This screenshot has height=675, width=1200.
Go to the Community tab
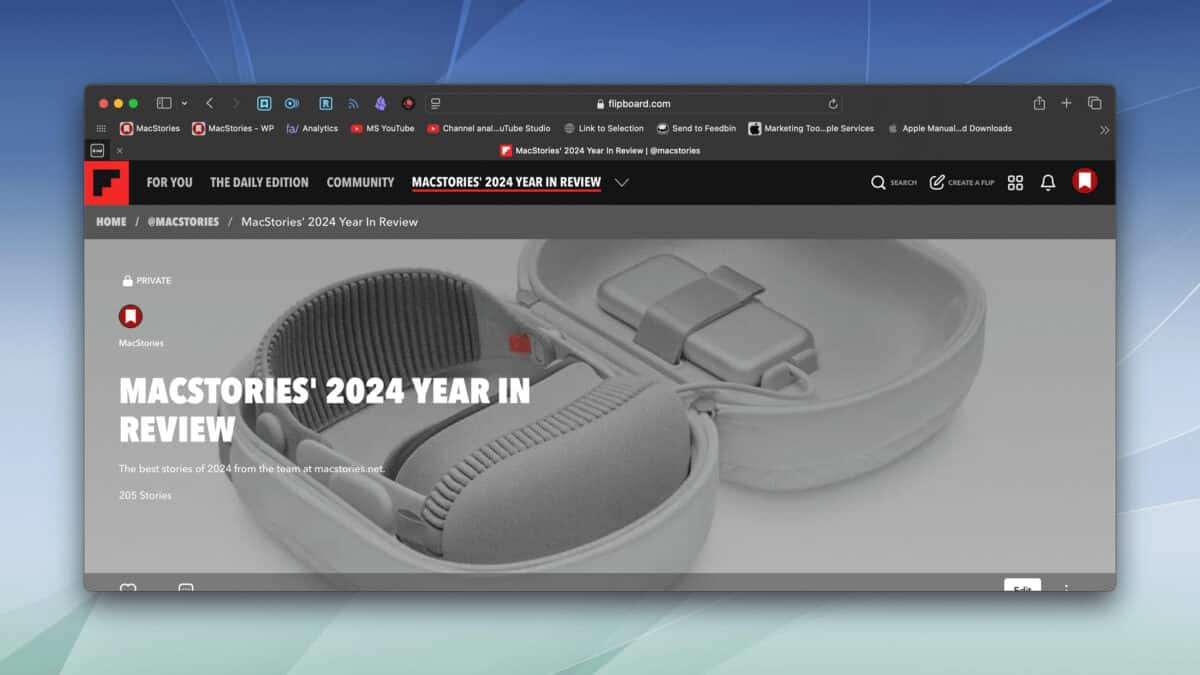(360, 182)
